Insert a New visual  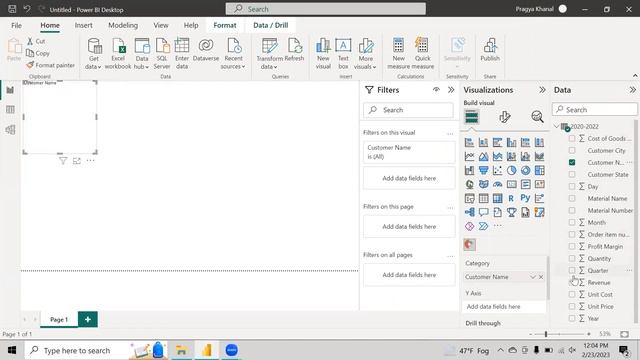[x=323, y=53]
